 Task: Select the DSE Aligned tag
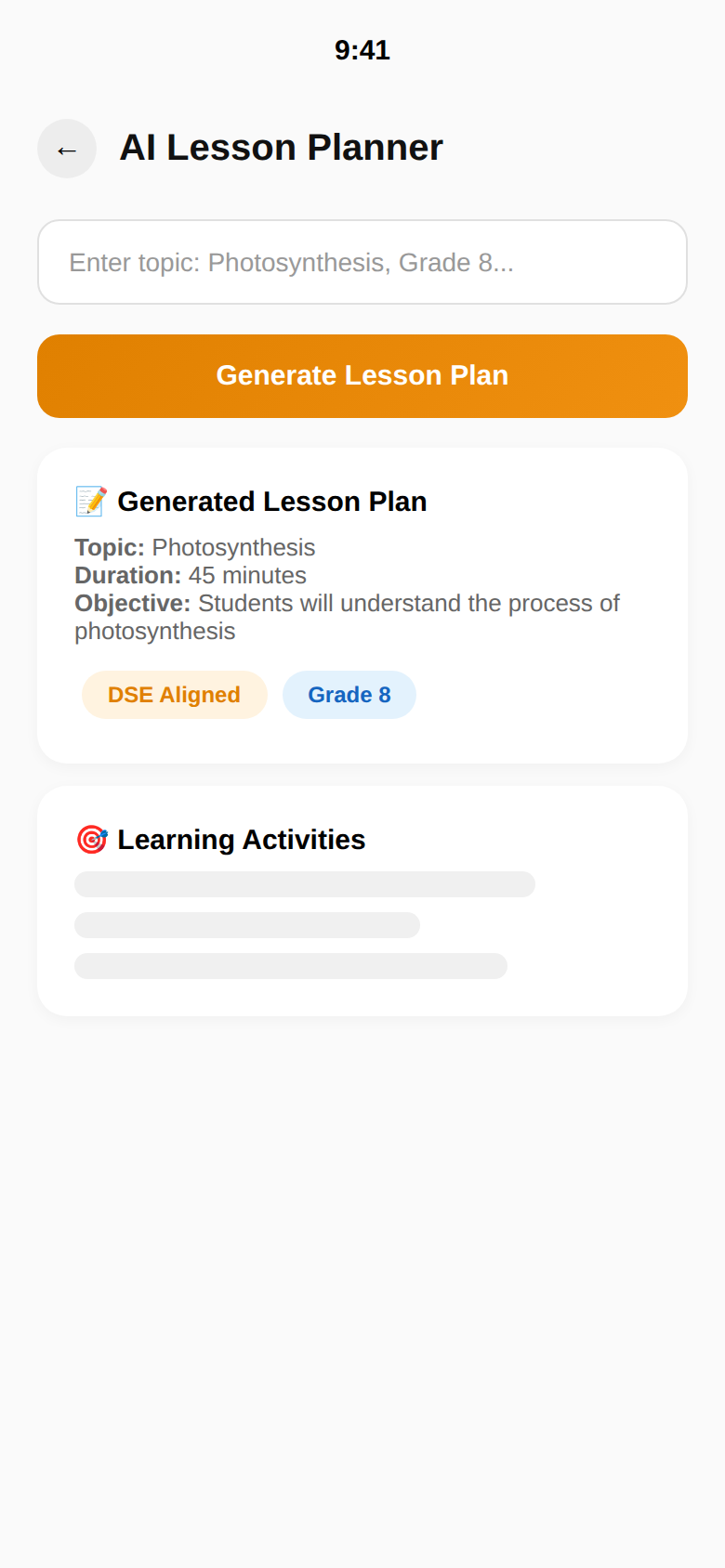[174, 695]
